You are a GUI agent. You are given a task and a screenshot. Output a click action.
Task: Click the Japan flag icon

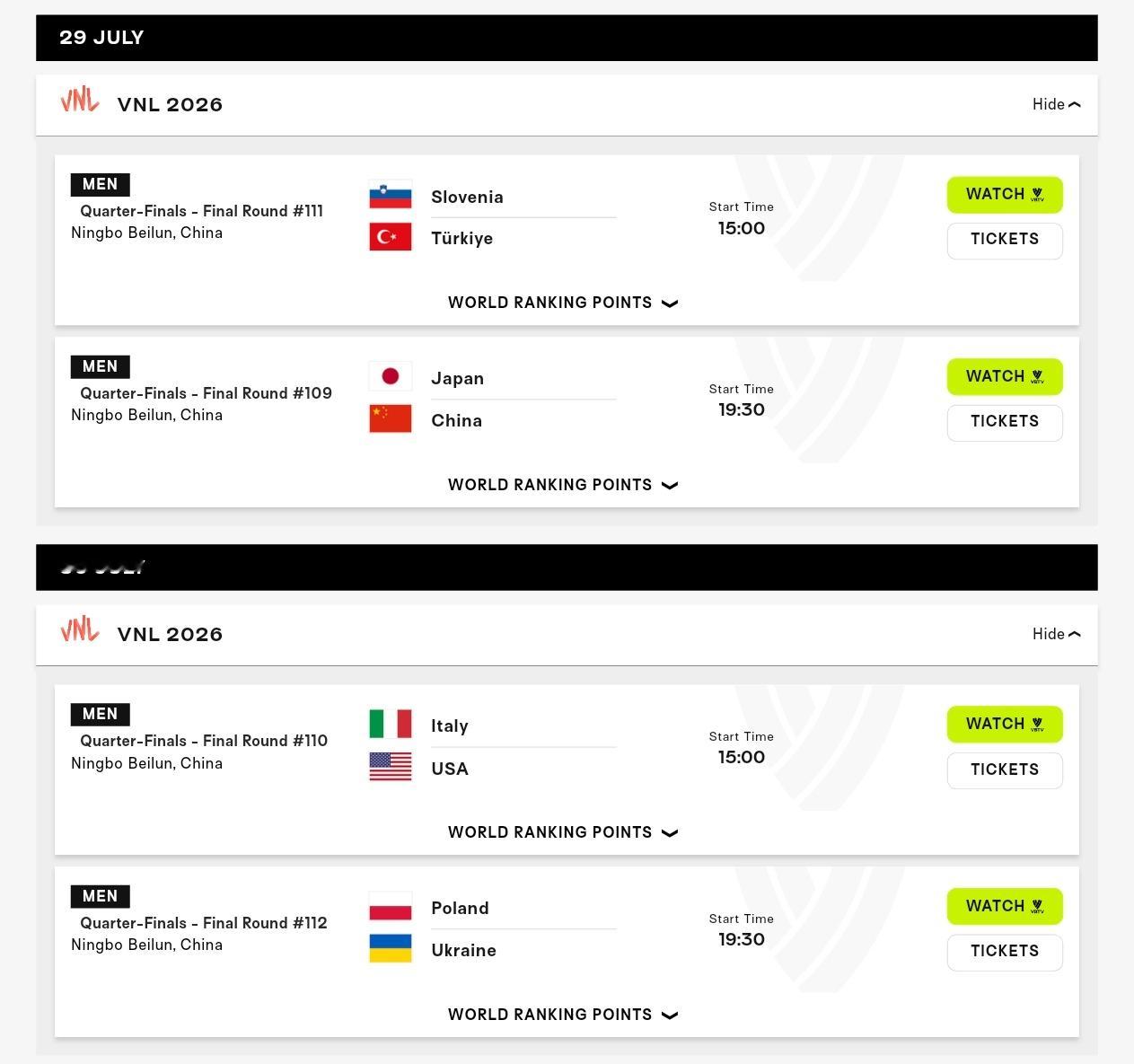(x=391, y=376)
